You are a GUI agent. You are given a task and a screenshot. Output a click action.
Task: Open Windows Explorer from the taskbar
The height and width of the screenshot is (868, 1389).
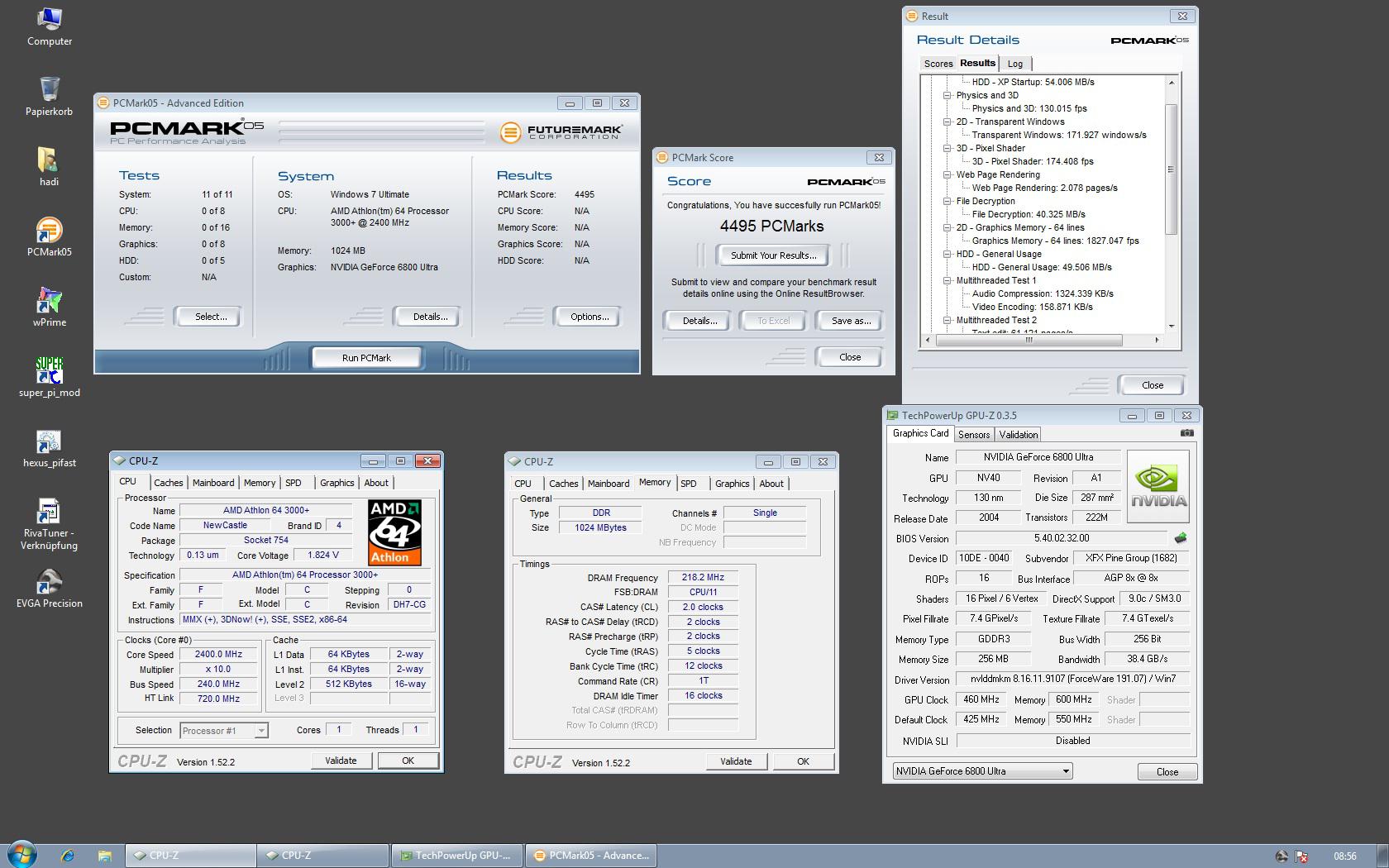point(104,856)
